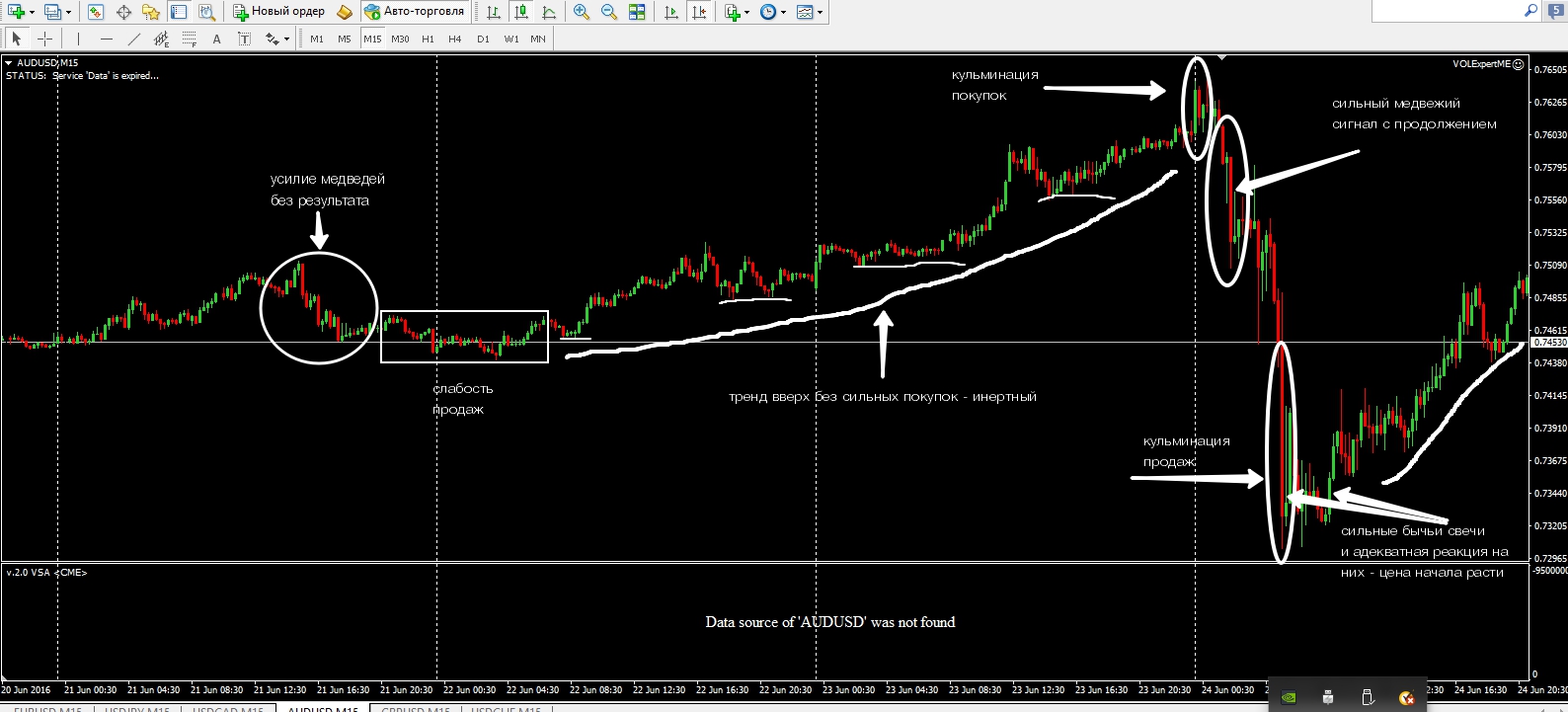1568x712 pixels.
Task: Expand the new chart dropdown arrow
Action: (x=32, y=13)
